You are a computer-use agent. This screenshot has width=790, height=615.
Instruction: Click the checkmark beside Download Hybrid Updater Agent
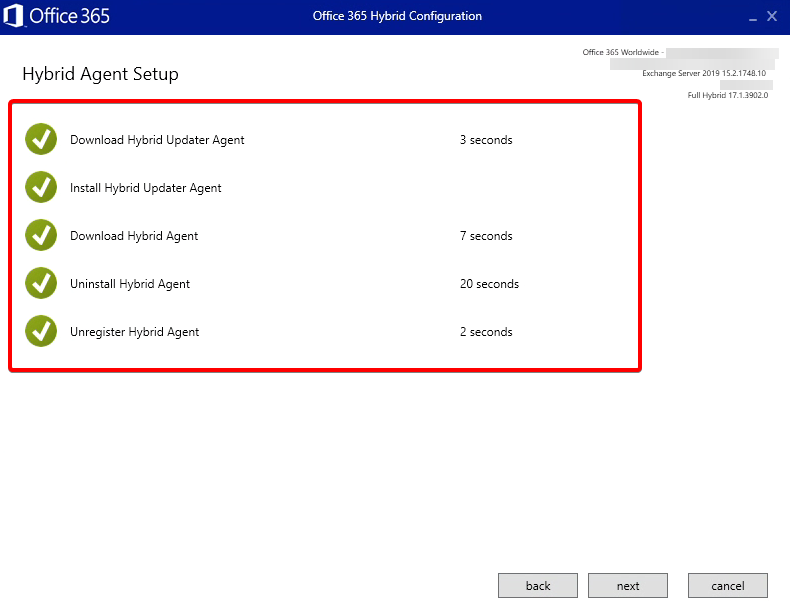41,140
